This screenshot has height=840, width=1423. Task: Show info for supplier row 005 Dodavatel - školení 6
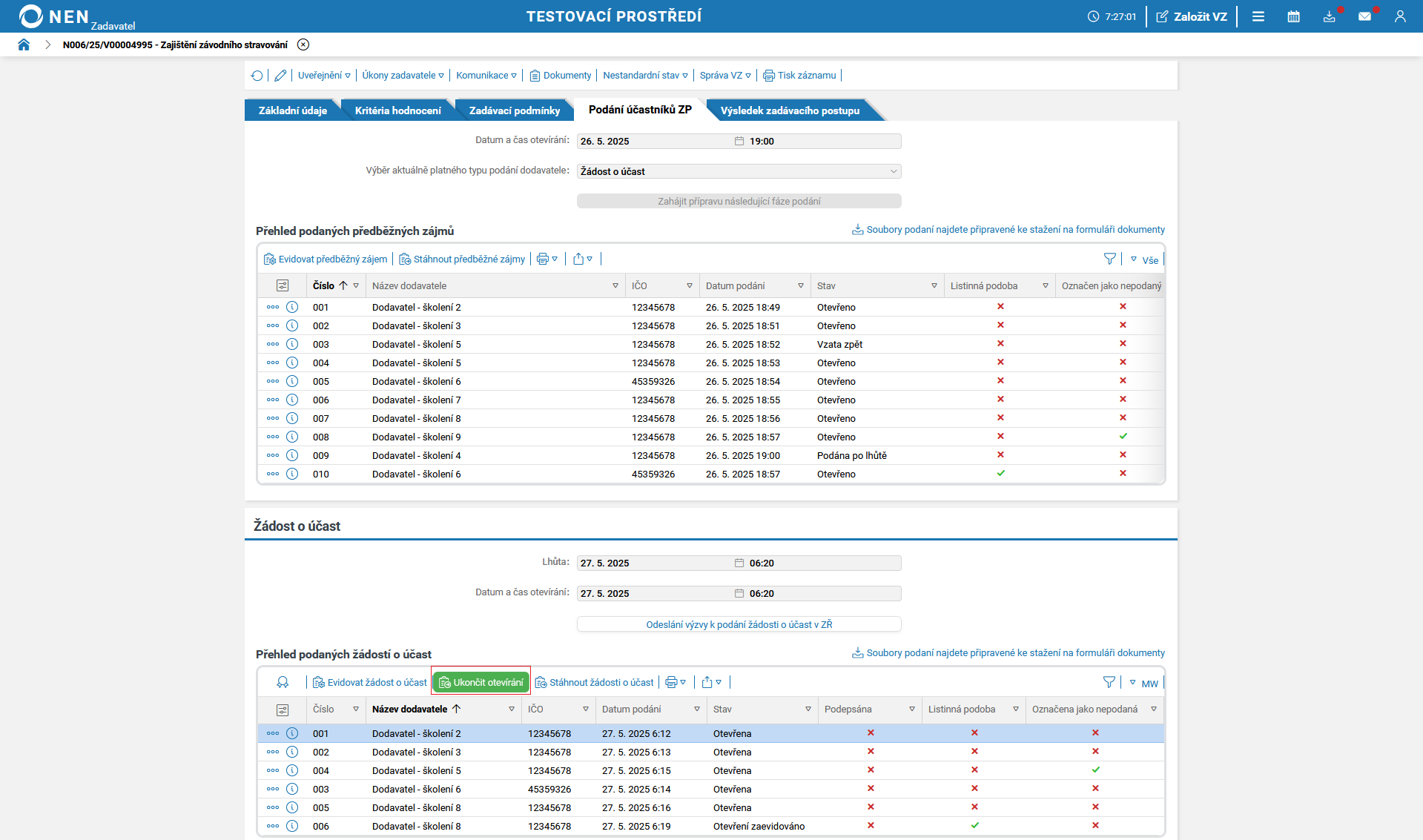pos(292,381)
